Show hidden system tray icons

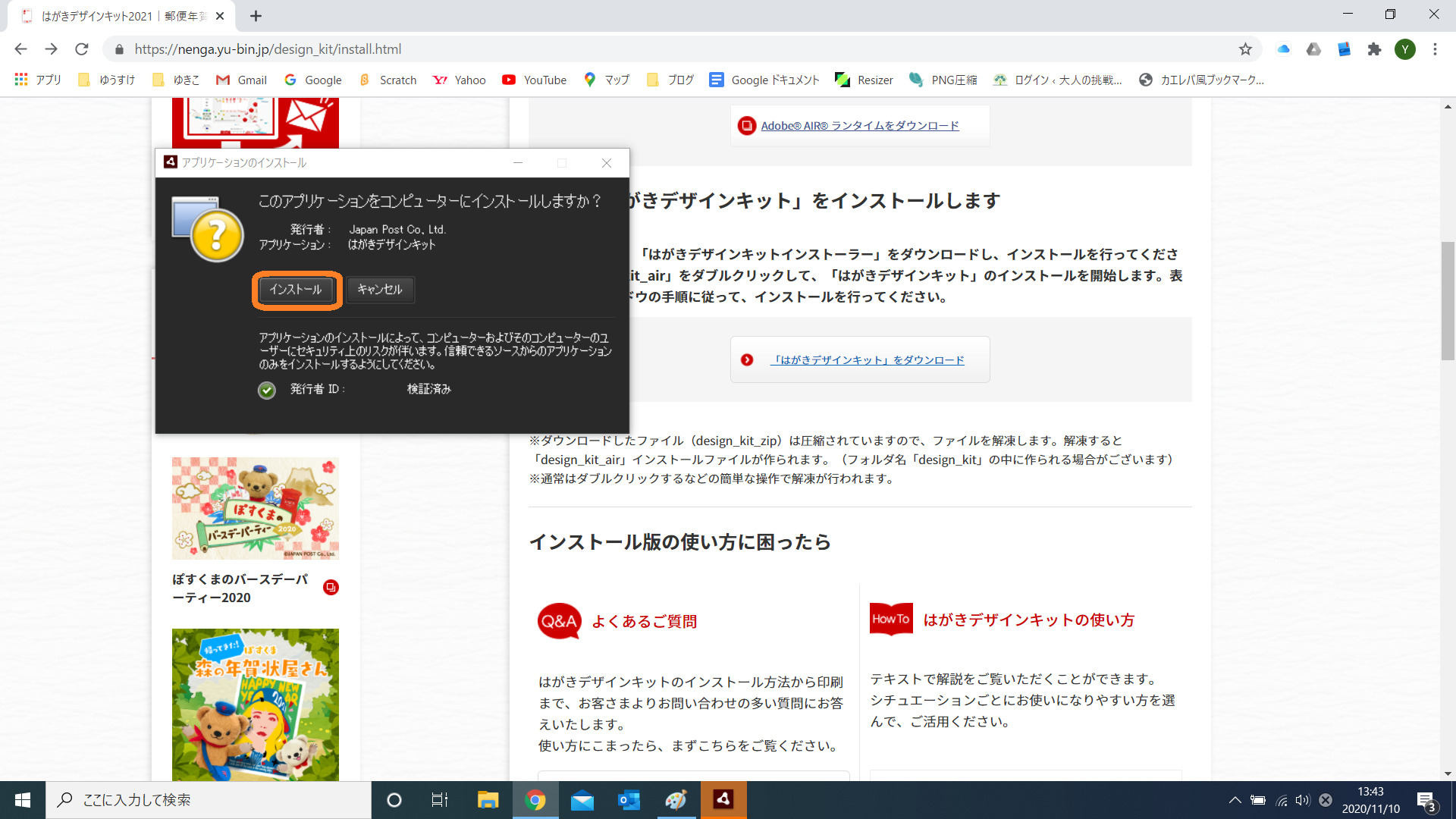1235,800
